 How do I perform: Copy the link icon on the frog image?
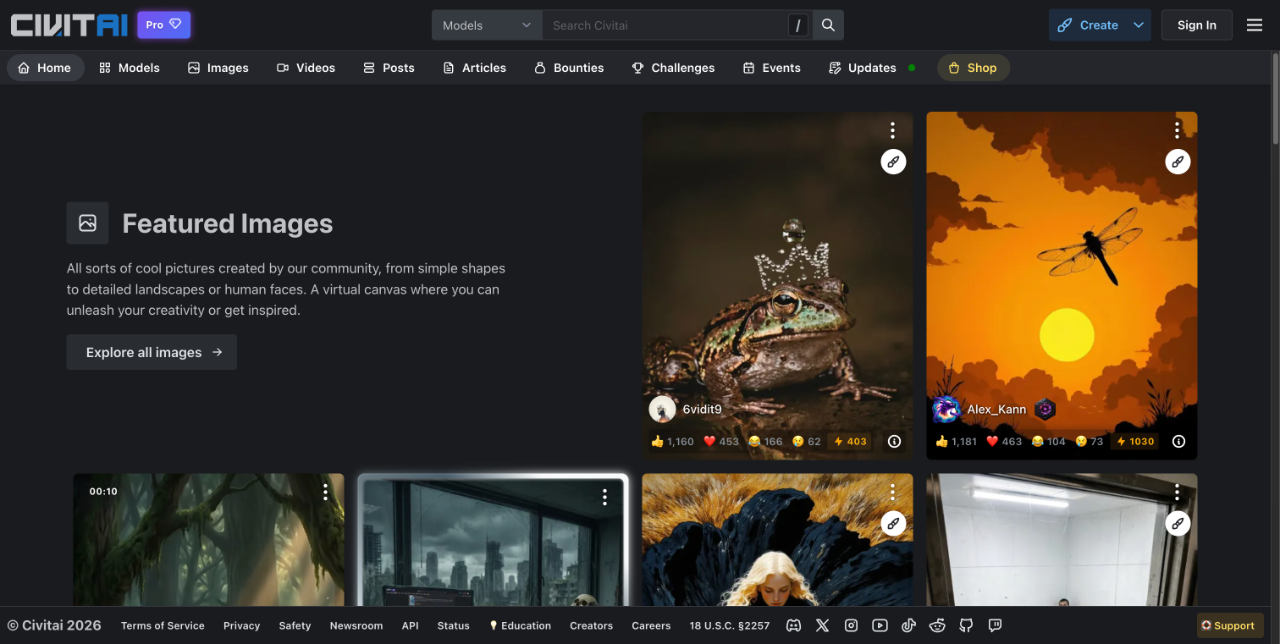click(893, 161)
